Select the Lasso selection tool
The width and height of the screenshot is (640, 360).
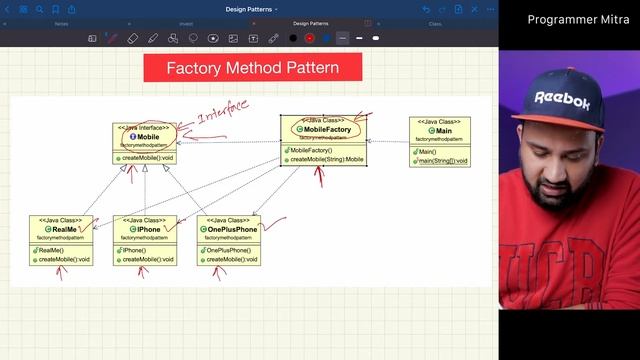click(193, 38)
